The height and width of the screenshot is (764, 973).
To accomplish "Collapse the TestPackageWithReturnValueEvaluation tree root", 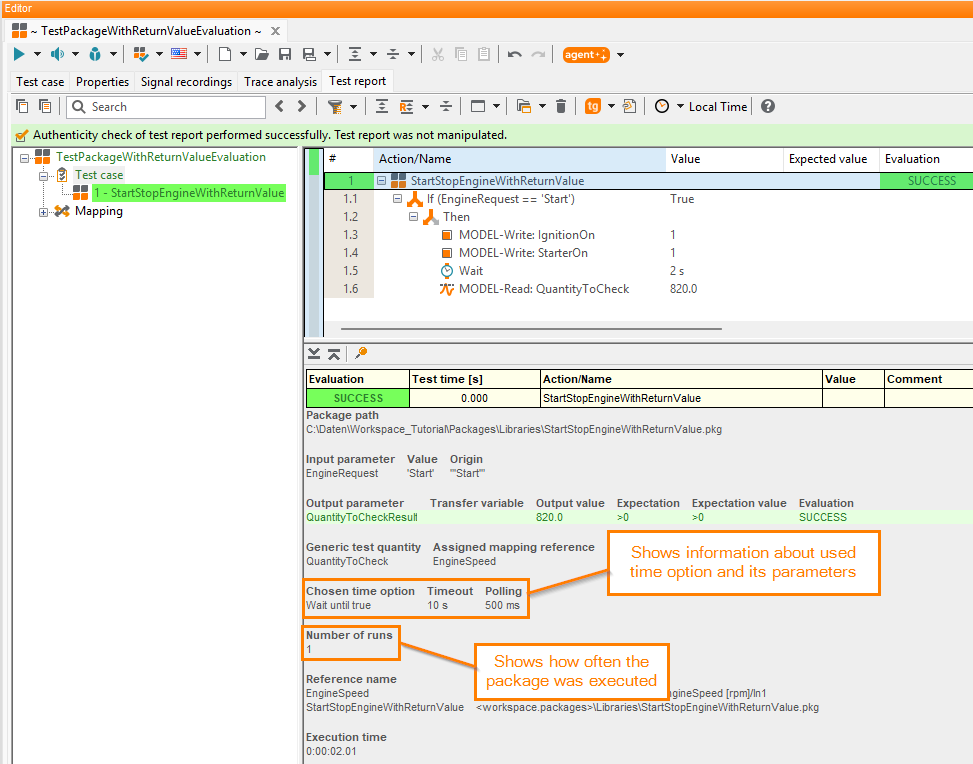I will (x=24, y=158).
